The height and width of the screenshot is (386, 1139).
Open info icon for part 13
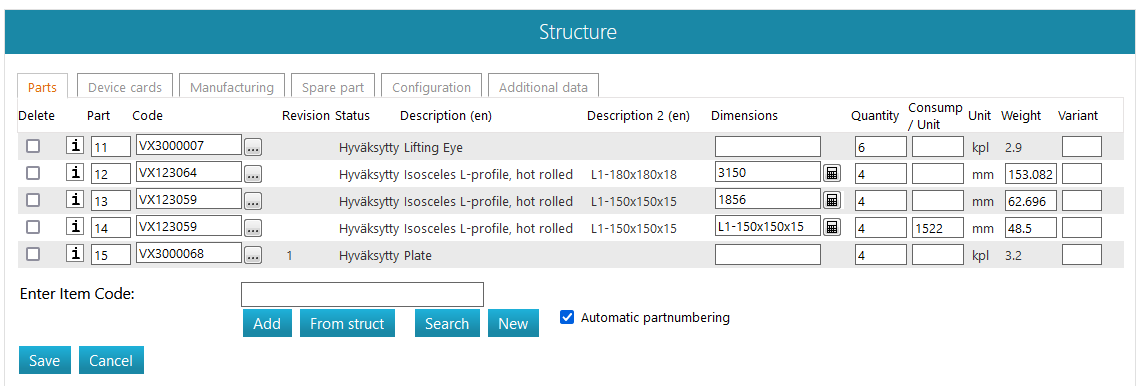coord(75,200)
